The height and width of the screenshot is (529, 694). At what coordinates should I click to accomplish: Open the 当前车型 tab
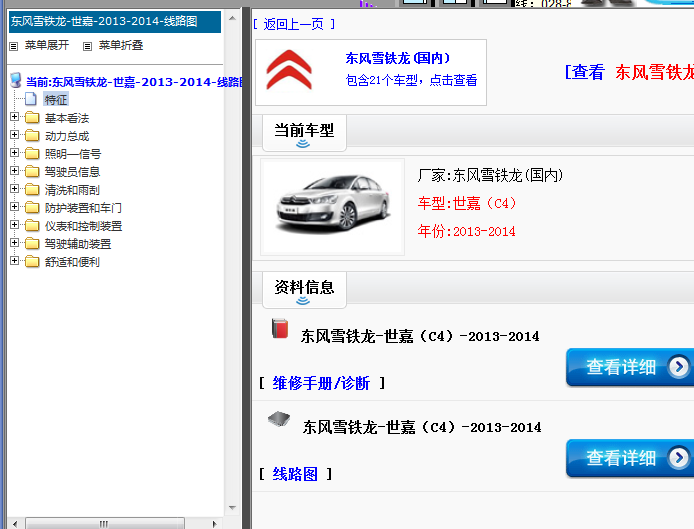[304, 133]
